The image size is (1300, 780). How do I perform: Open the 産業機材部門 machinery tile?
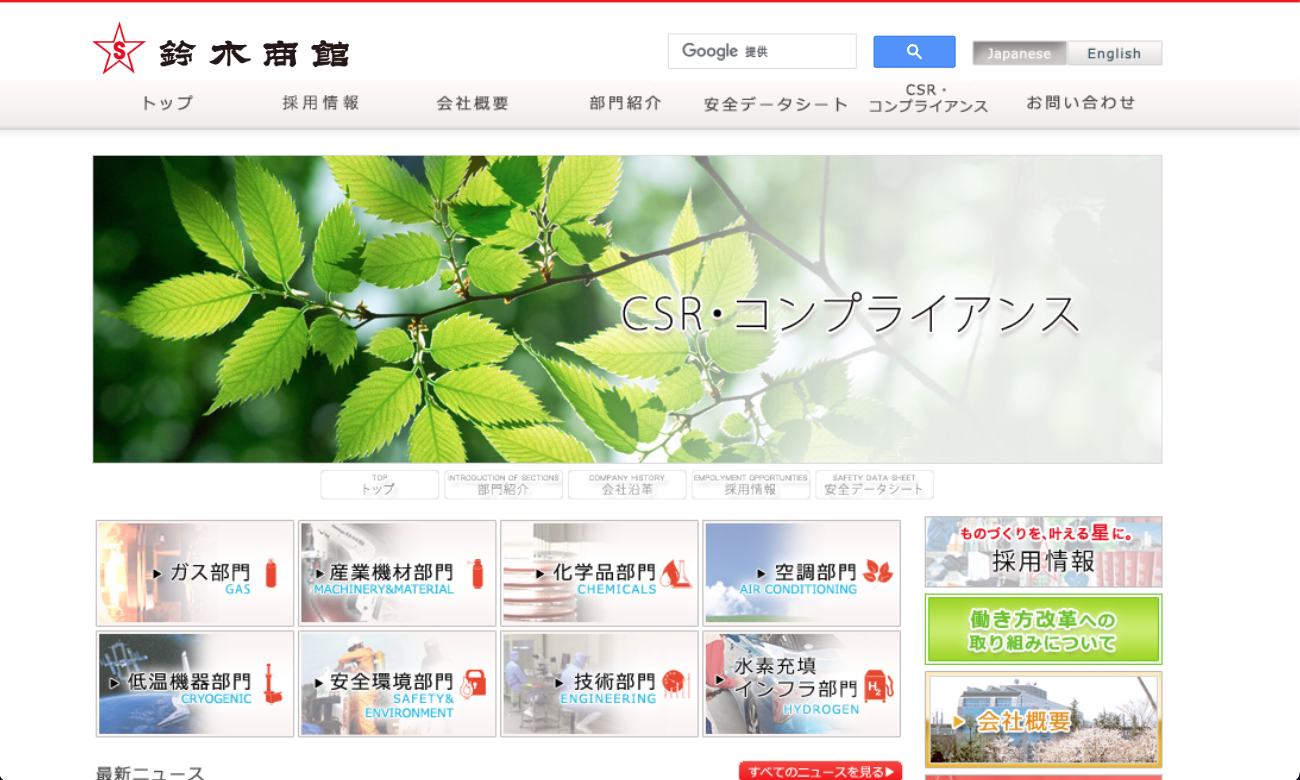click(397, 573)
